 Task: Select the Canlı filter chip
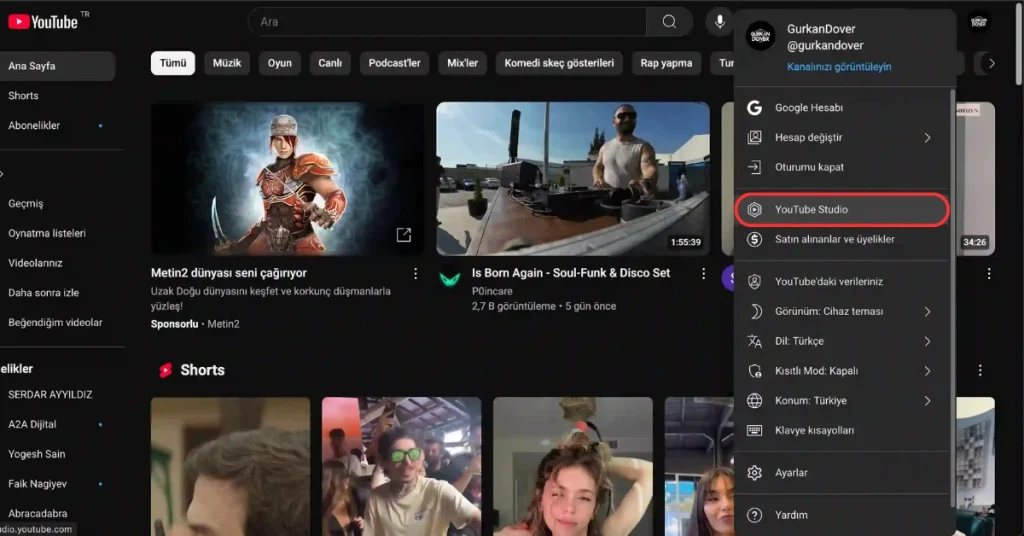point(330,63)
